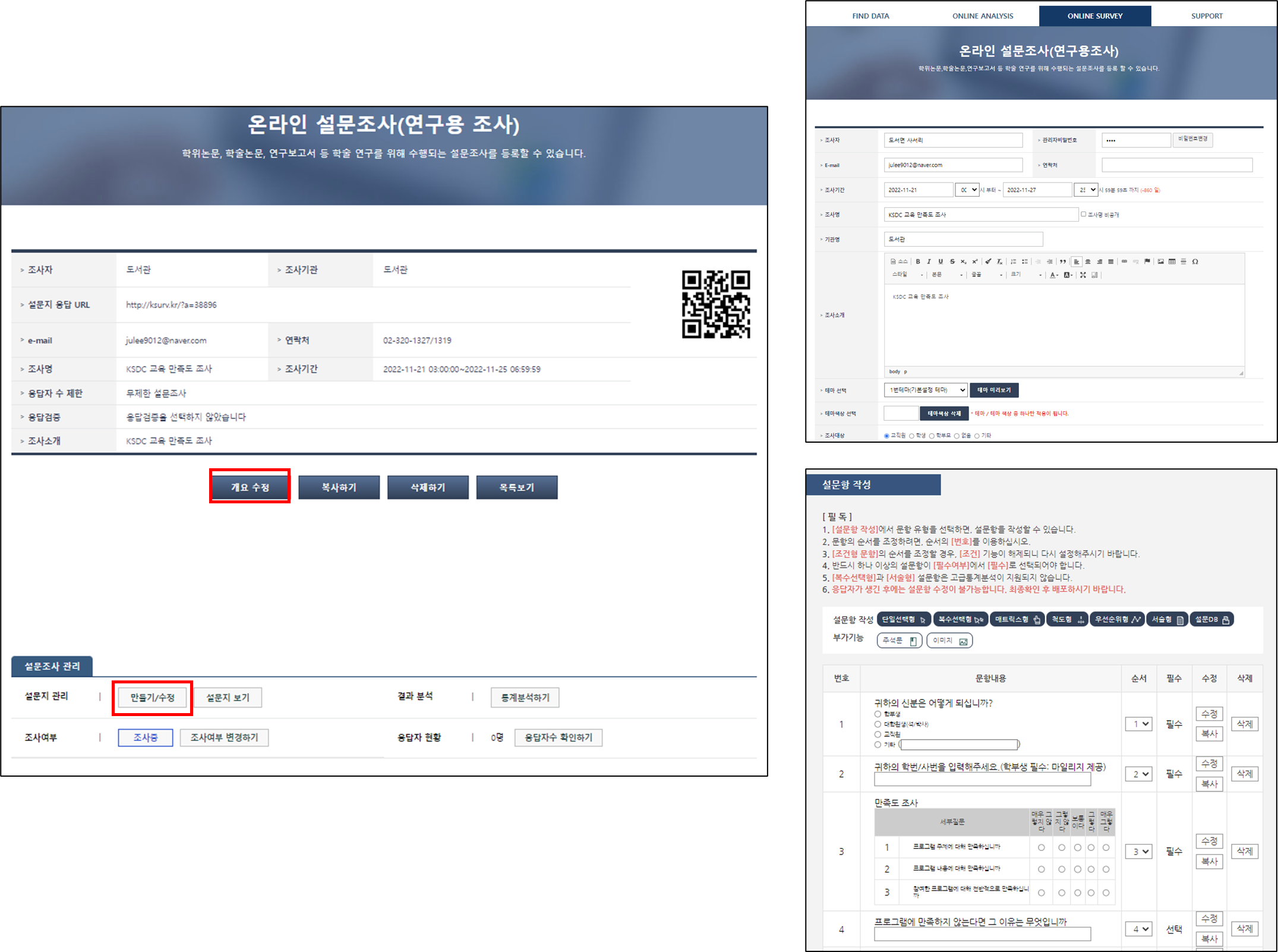The image size is (1278, 952).
Task: Click 만들기/수정 in survey management
Action: 153,697
